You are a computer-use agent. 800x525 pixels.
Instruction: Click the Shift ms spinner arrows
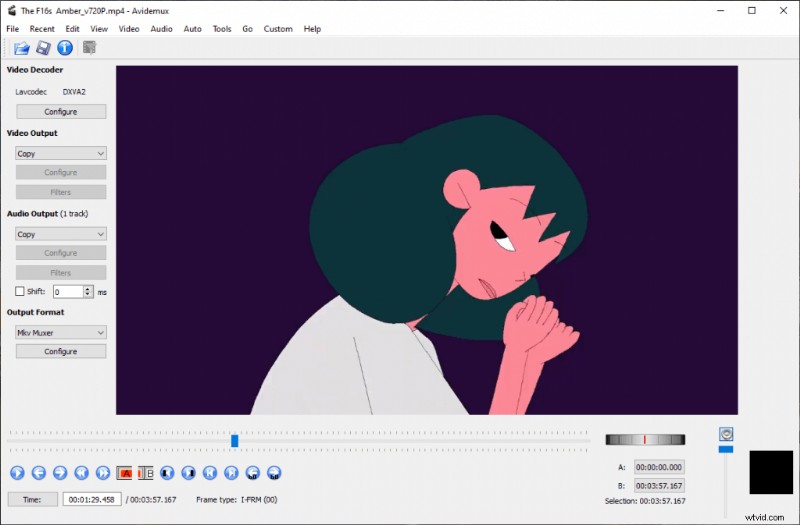coord(88,292)
